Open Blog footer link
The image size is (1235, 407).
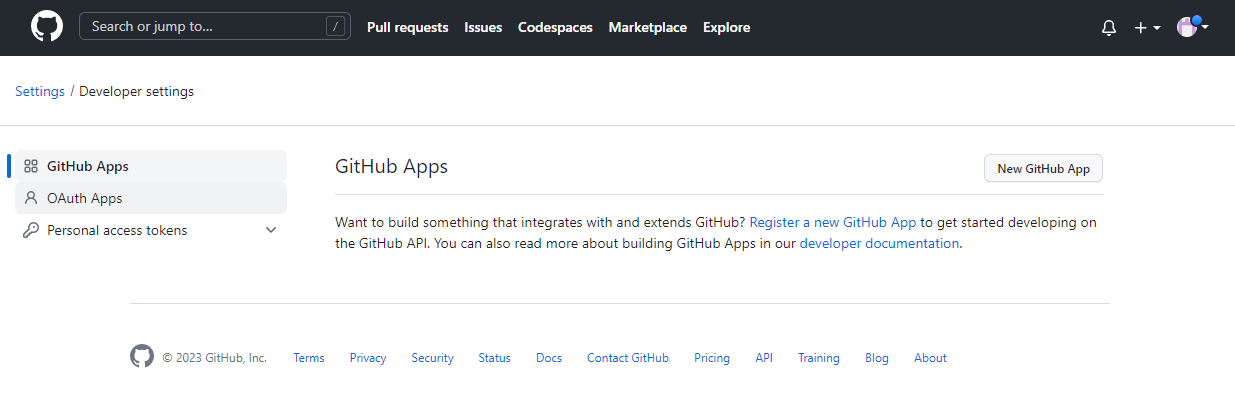(x=877, y=358)
